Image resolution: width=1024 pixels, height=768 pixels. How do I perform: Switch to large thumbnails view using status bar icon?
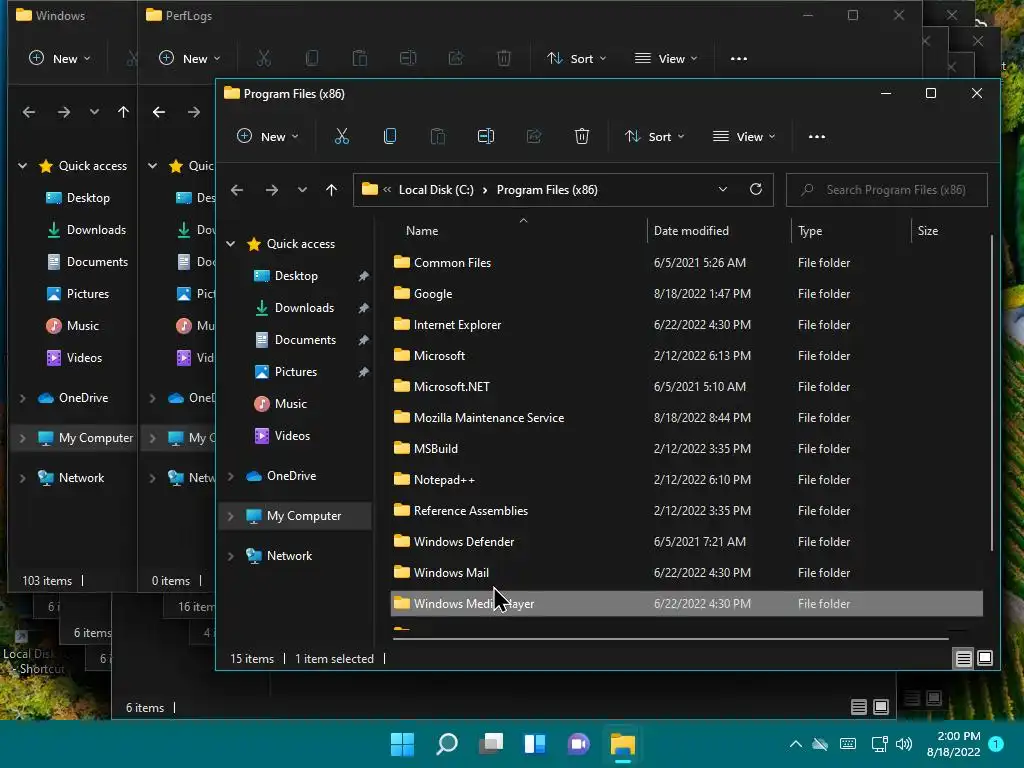tap(985, 658)
